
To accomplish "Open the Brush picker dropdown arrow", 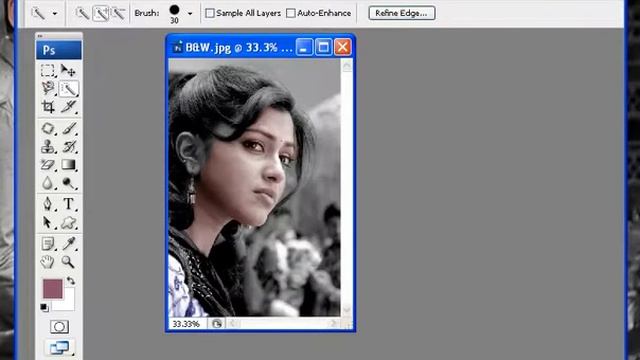I will tap(190, 13).
